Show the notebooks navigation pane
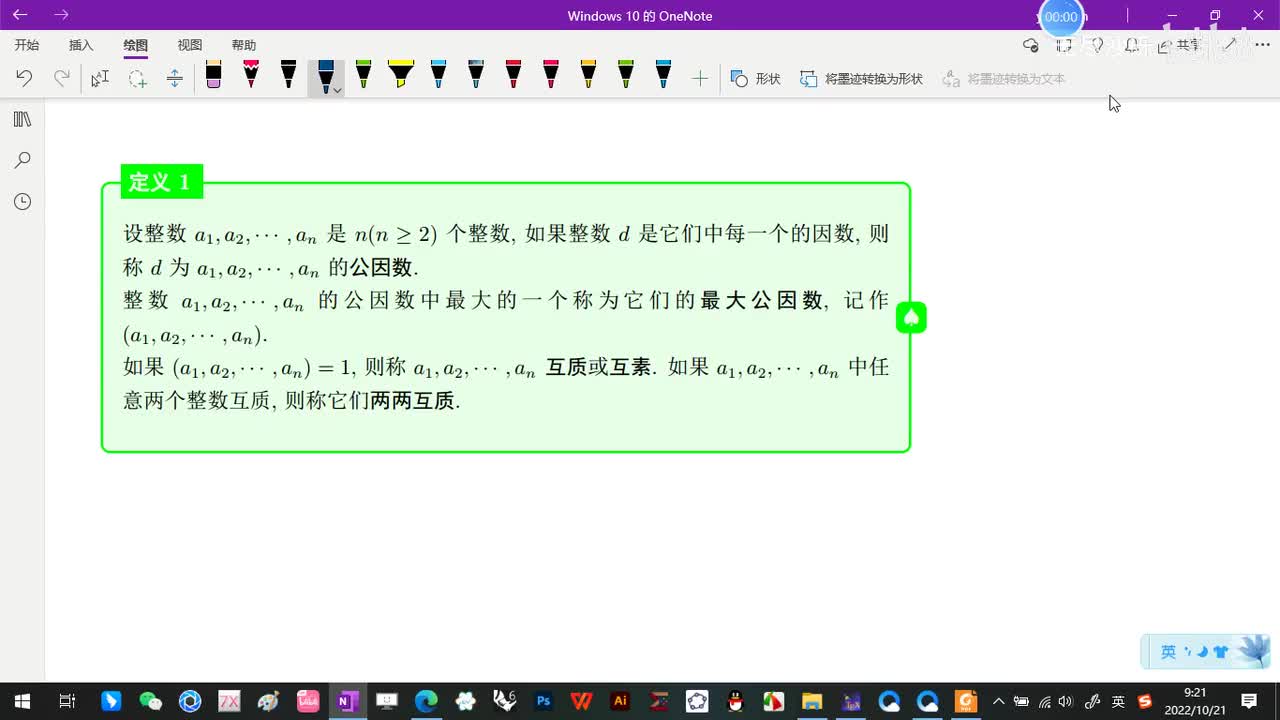This screenshot has height=720, width=1280. click(x=22, y=119)
